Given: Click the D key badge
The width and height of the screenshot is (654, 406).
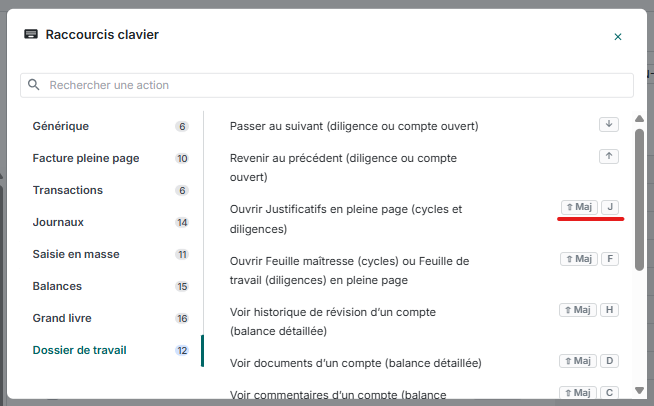Looking at the screenshot, I should [611, 361].
